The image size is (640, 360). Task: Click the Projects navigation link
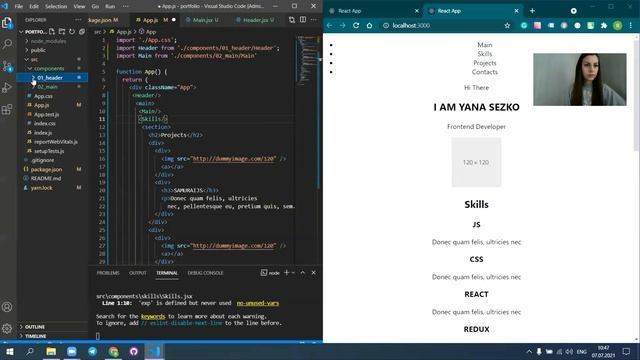point(484,63)
